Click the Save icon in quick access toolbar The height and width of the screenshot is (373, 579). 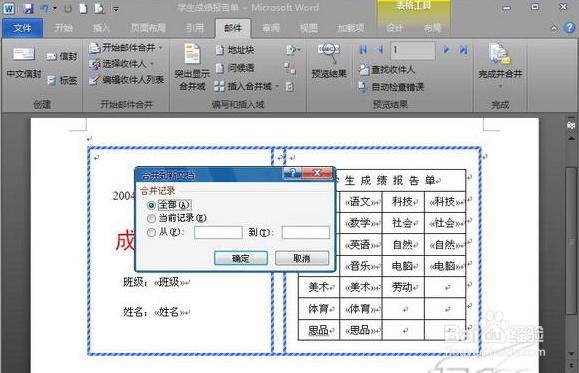28,8
